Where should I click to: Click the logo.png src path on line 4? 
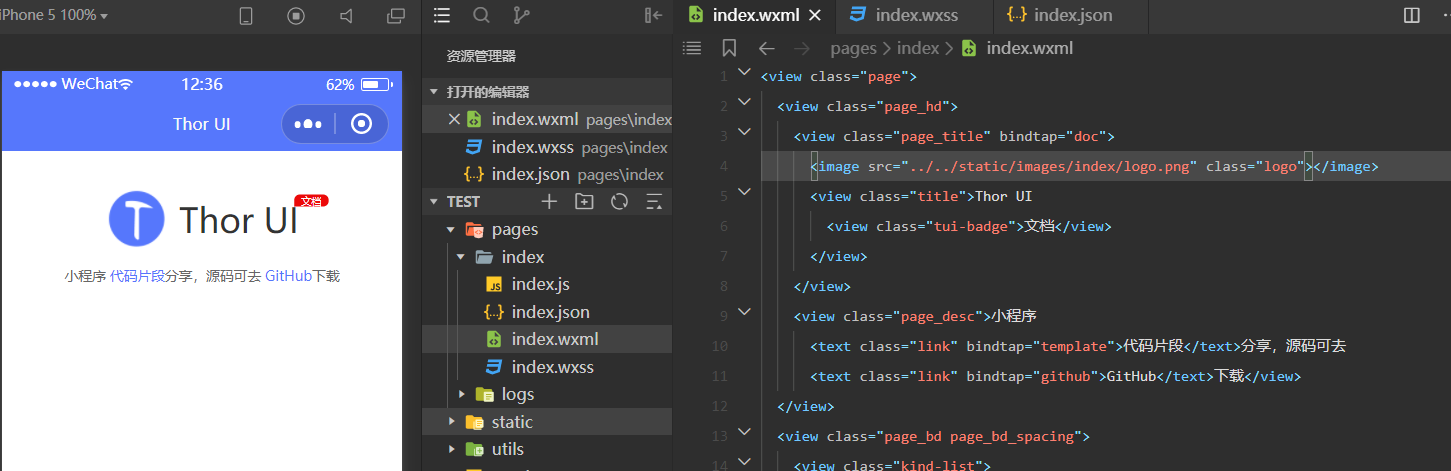click(x=1053, y=166)
